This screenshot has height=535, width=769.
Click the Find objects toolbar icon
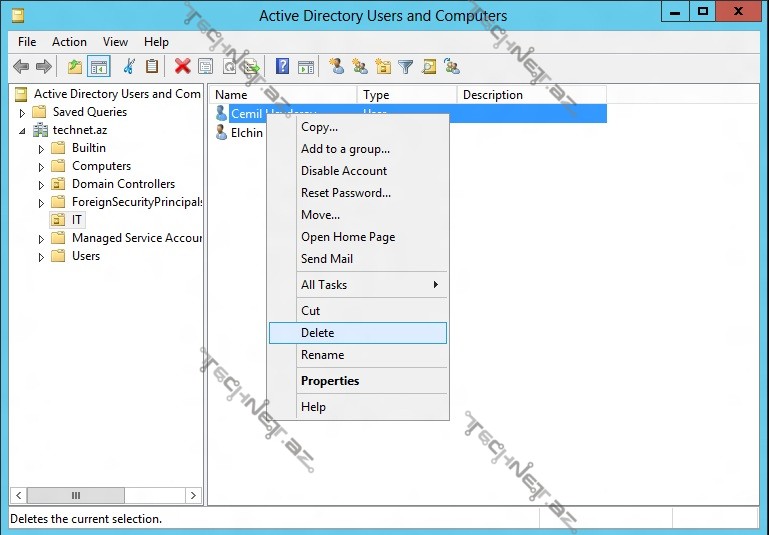pyautogui.click(x=429, y=66)
